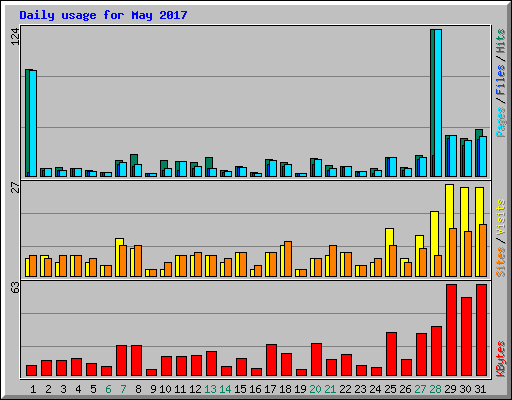Viewport: 512px width, 400px height.
Task: Click the 'Pages' legend label
Action: click(501, 122)
